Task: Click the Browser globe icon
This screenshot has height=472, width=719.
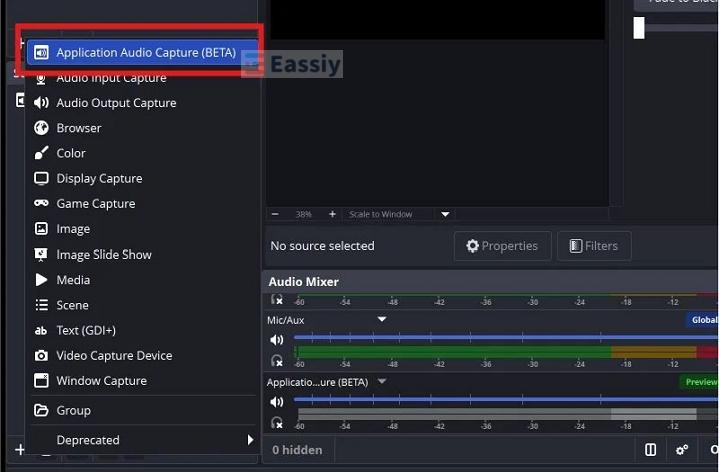Action: (41, 128)
